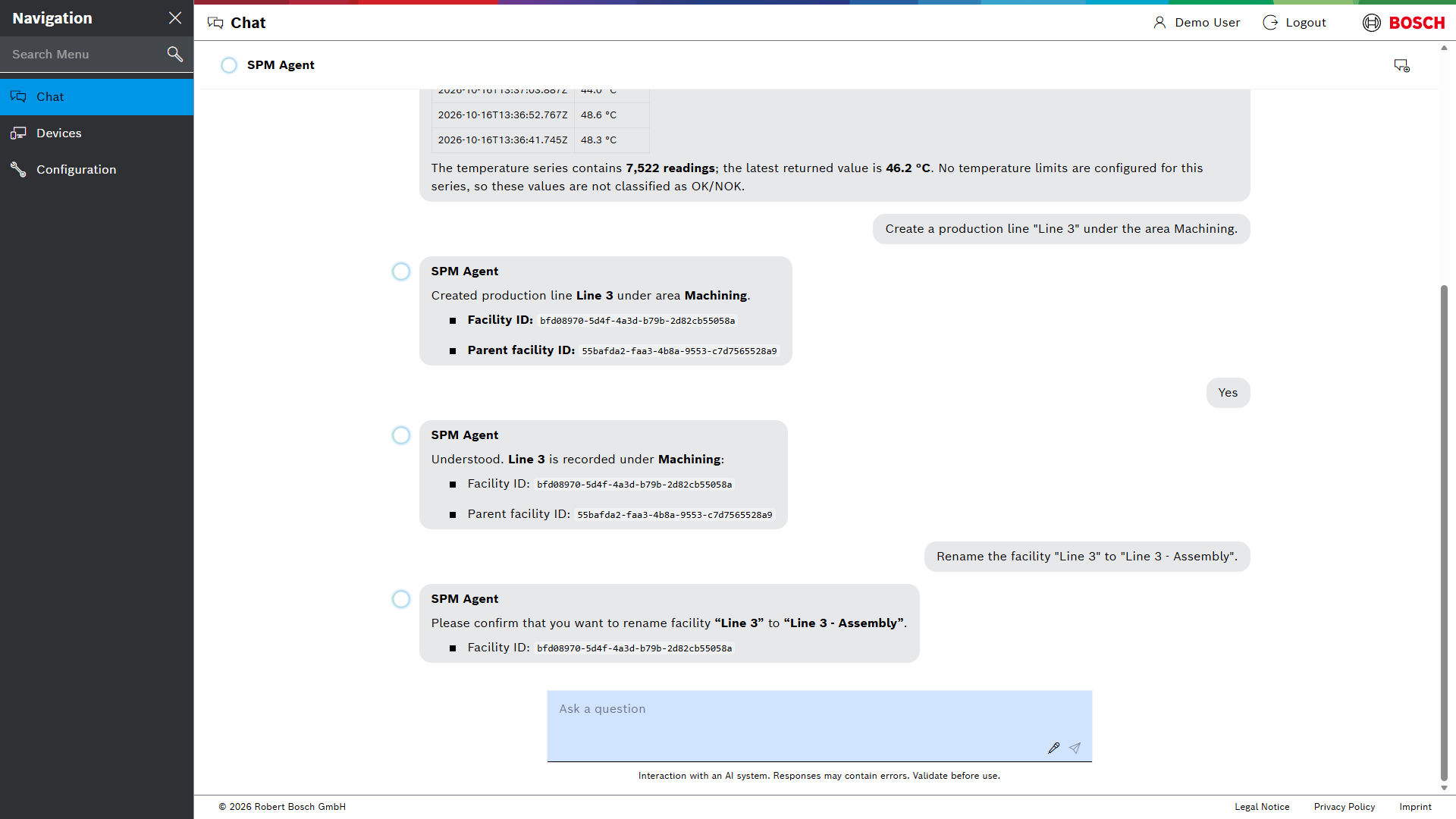Click the Devices sidebar icon

click(18, 133)
